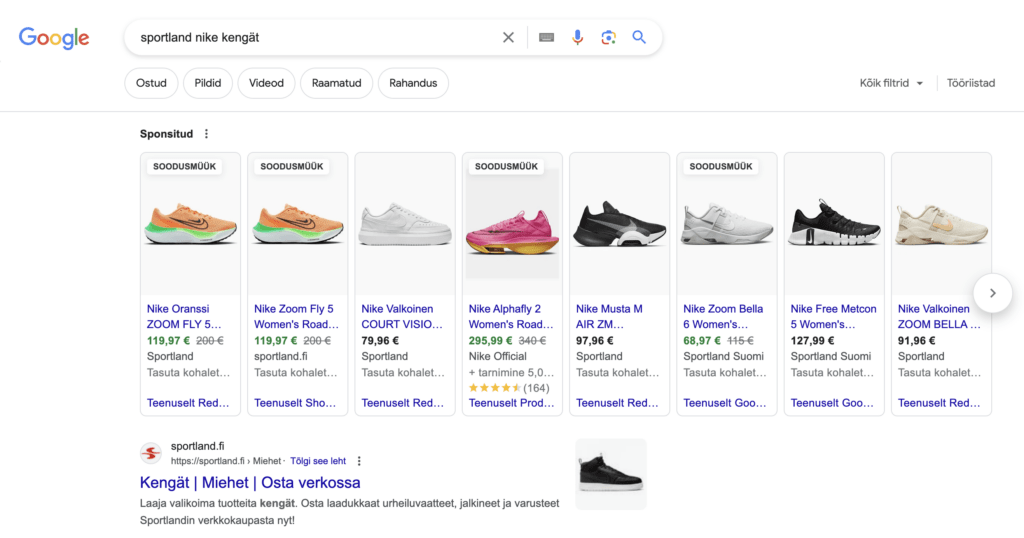Start voice search with the microphone icon
The height and width of the screenshot is (538, 1024).
577,38
